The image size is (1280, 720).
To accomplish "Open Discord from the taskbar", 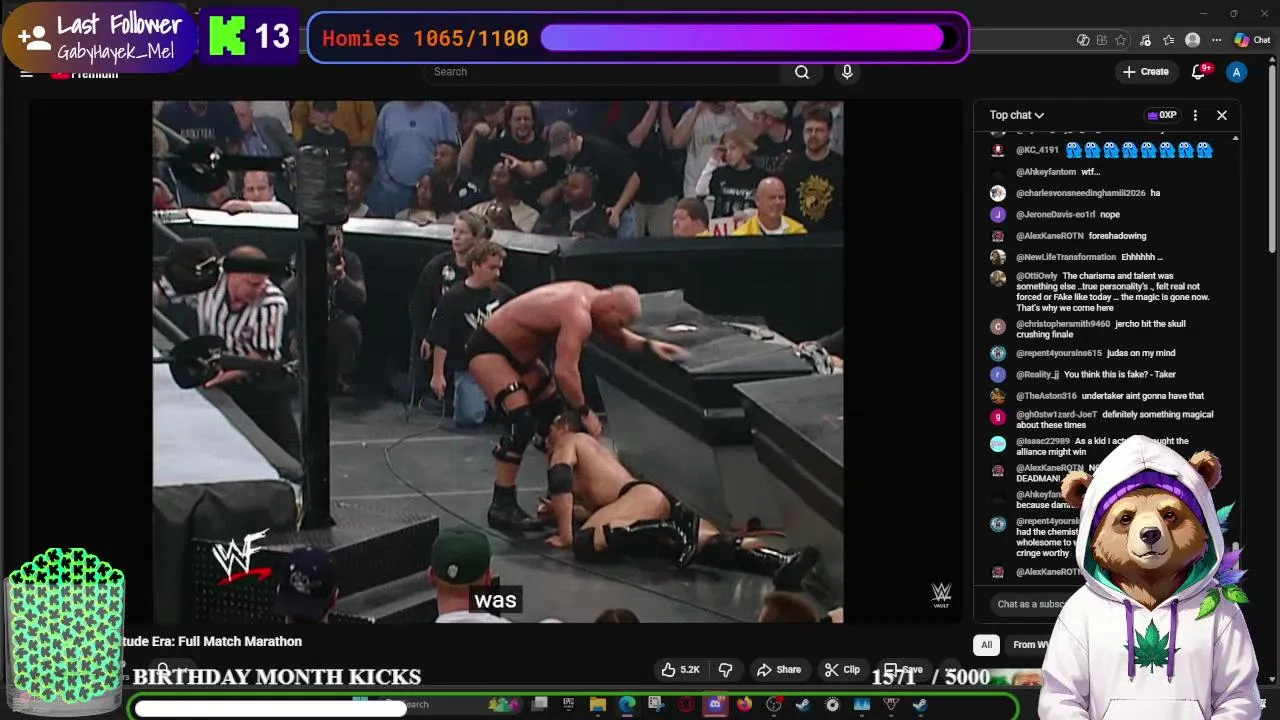I will pyautogui.click(x=715, y=705).
